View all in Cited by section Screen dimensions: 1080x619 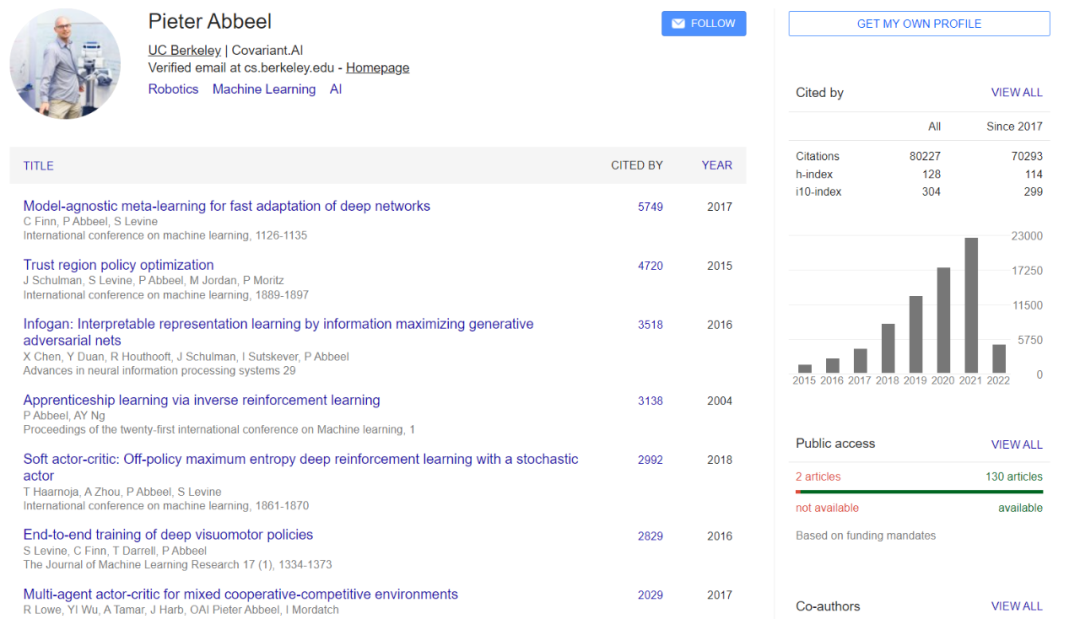[x=1016, y=93]
